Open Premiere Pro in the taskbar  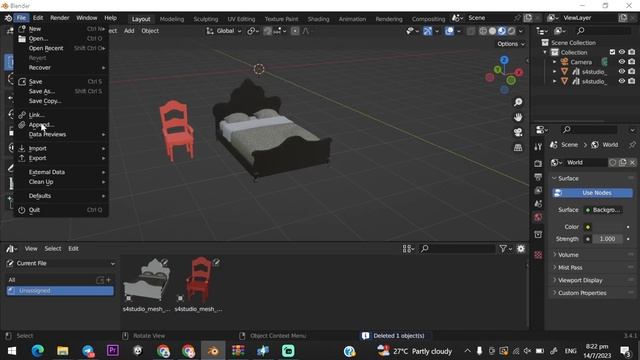[113, 351]
